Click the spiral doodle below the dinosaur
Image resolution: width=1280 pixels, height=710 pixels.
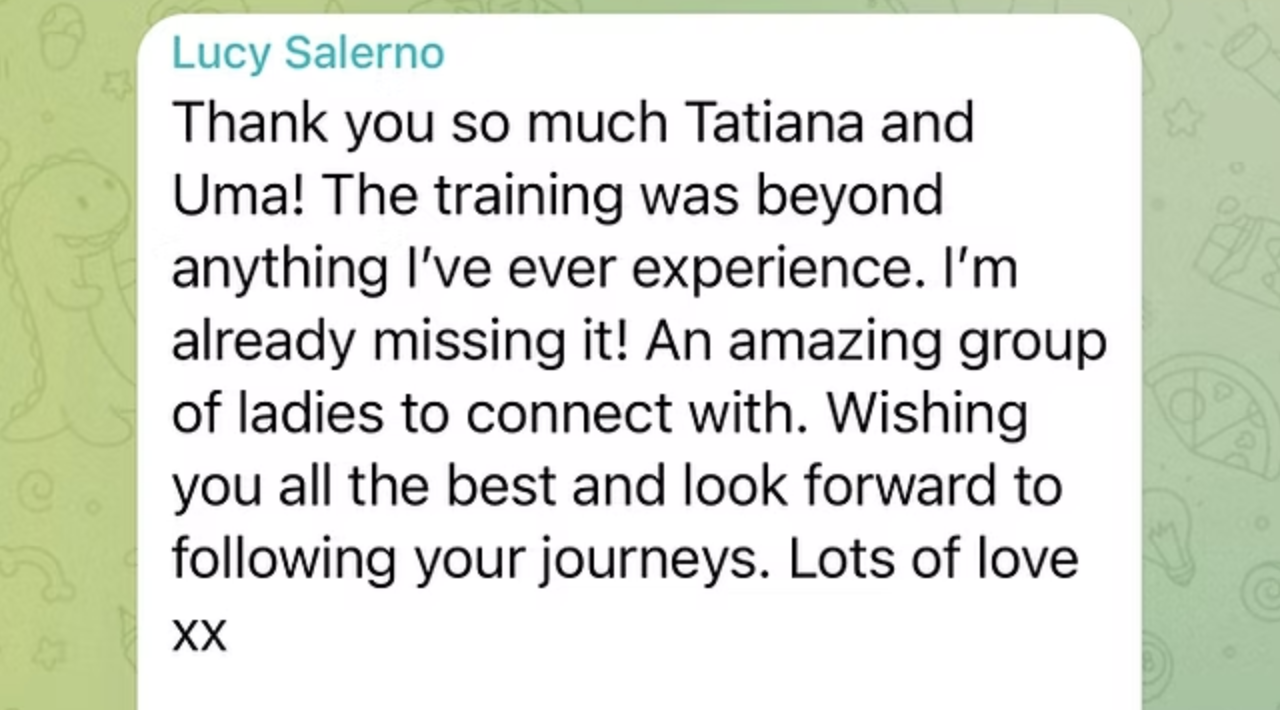(38, 490)
